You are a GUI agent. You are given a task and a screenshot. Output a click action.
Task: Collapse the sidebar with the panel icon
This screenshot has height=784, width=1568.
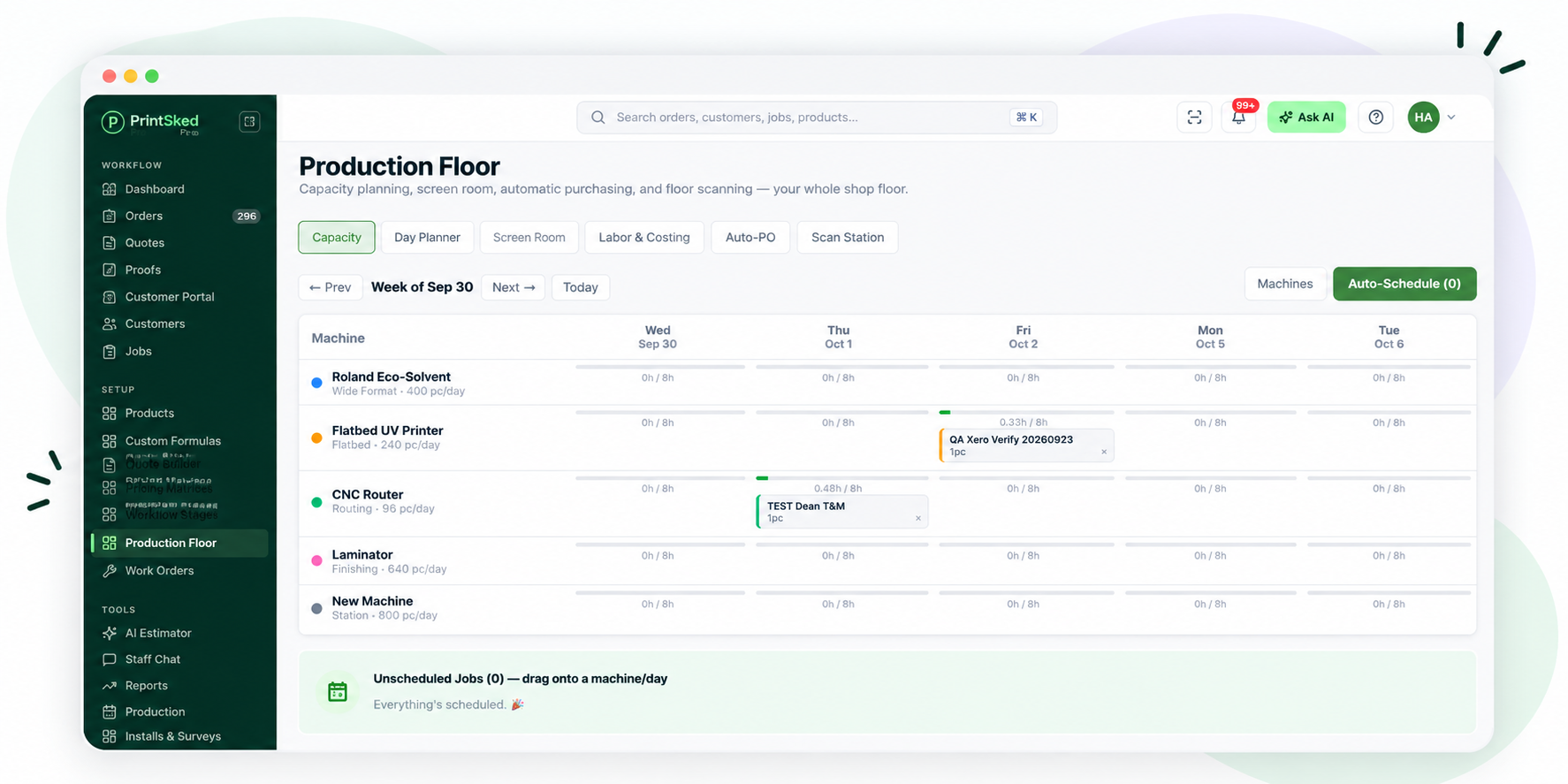click(249, 122)
